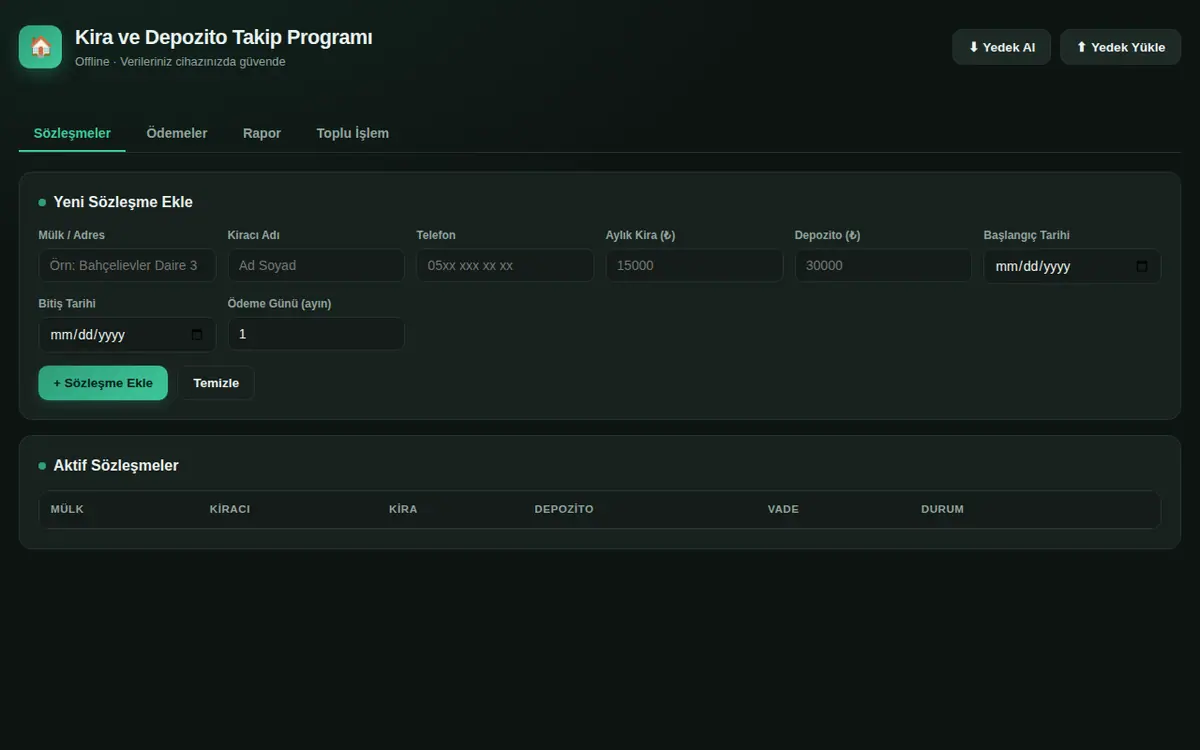
Task: Click the Aktif Sözleşmeler heading
Action: point(116,465)
